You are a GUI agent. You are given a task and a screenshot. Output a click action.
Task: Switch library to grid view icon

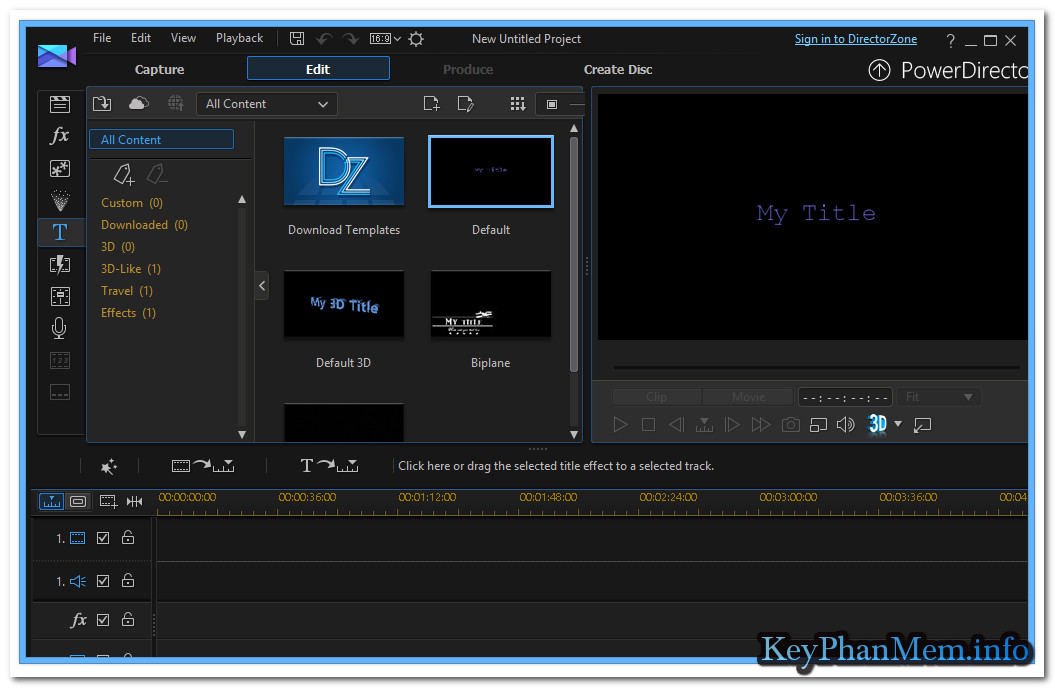[517, 104]
